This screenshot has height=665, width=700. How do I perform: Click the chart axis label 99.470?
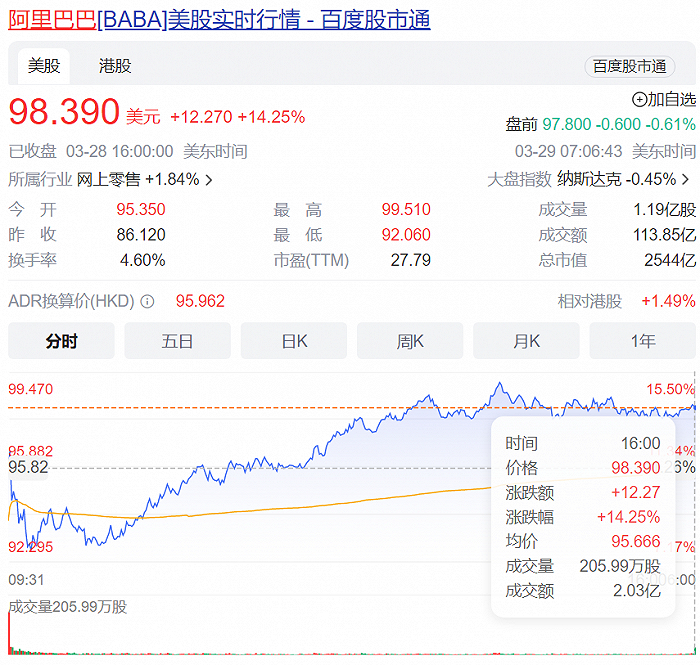pyautogui.click(x=30, y=389)
